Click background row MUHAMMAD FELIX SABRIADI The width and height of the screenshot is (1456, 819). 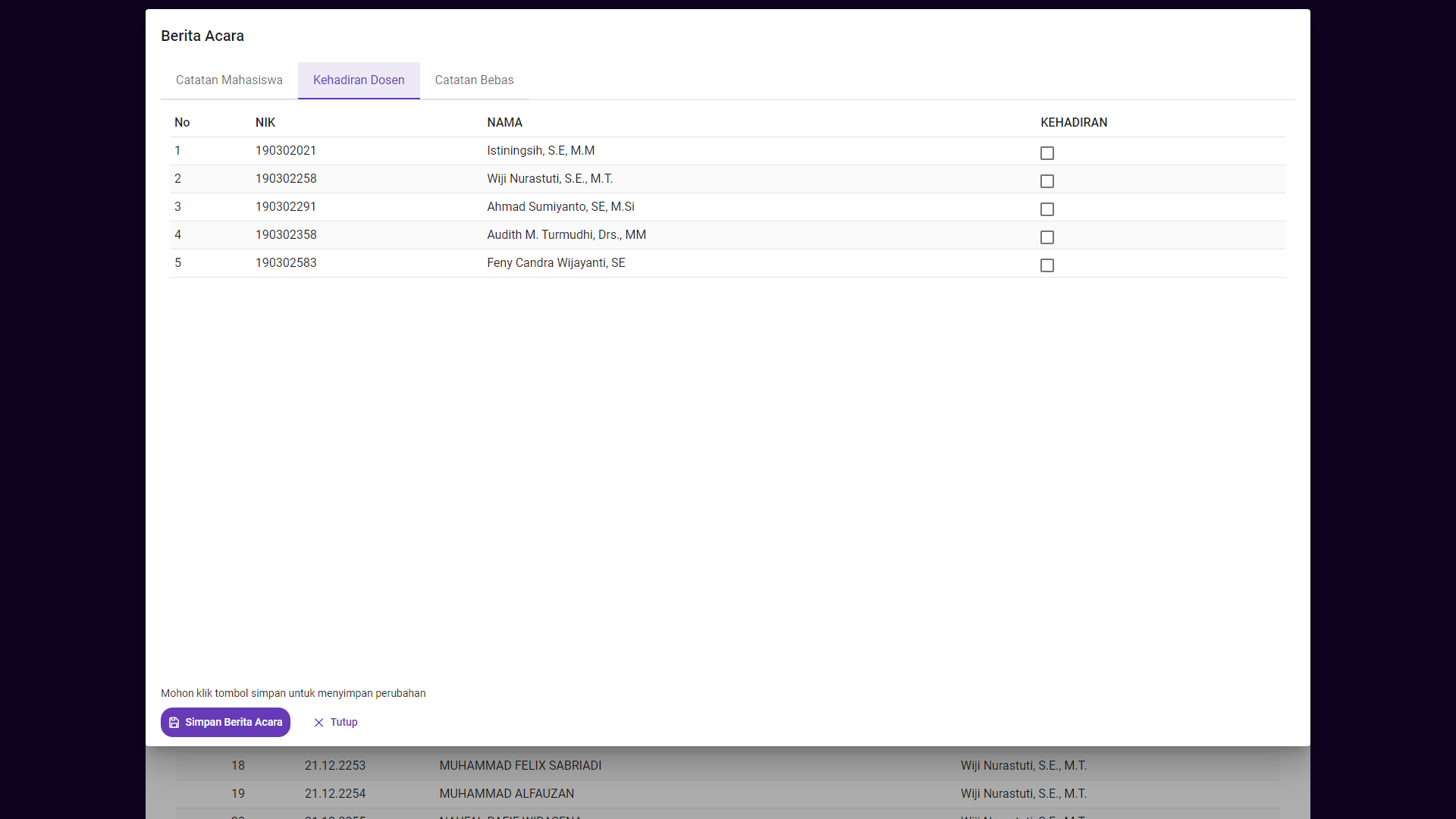click(x=520, y=766)
